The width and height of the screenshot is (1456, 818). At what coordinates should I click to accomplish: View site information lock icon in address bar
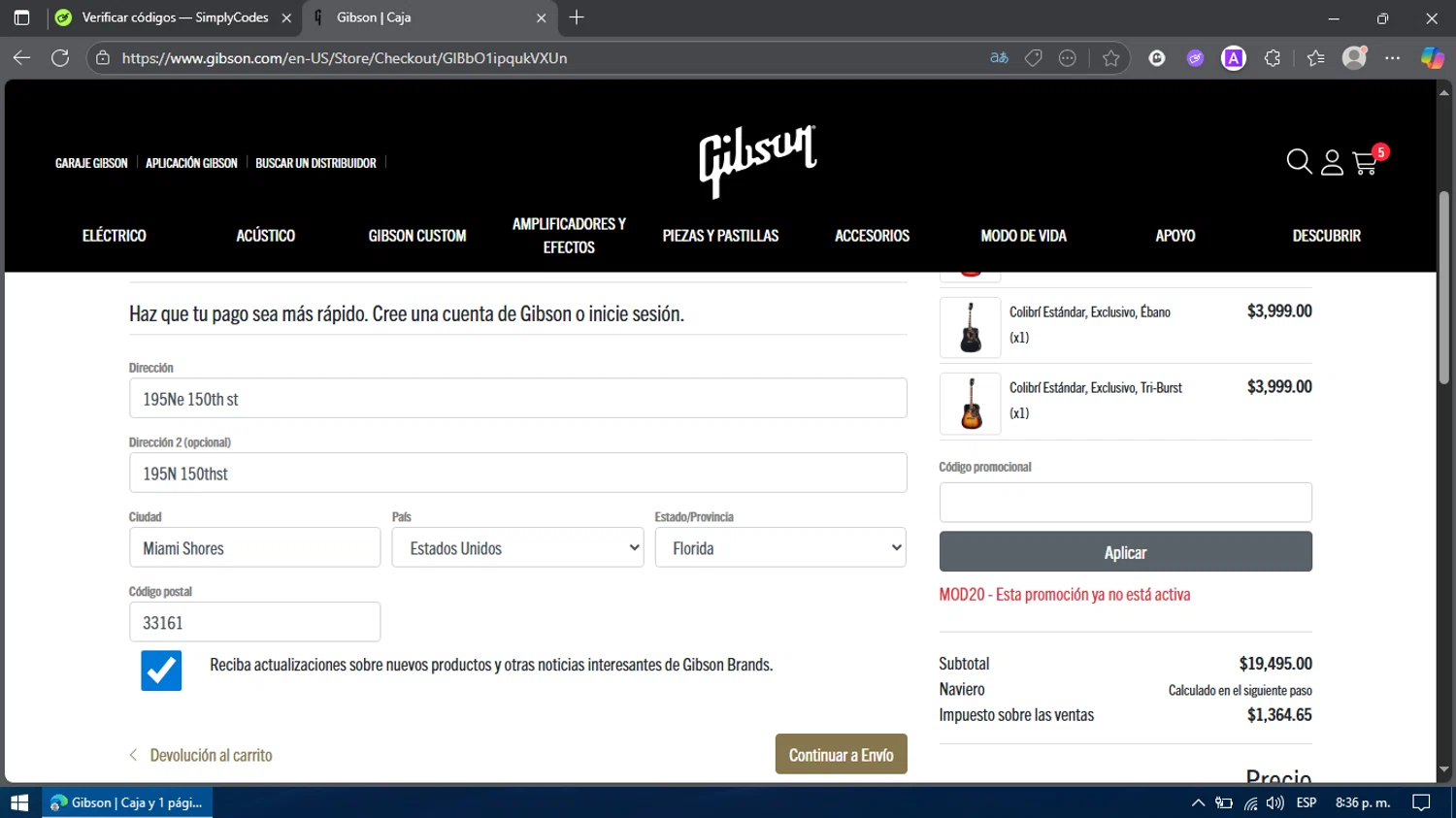103,58
